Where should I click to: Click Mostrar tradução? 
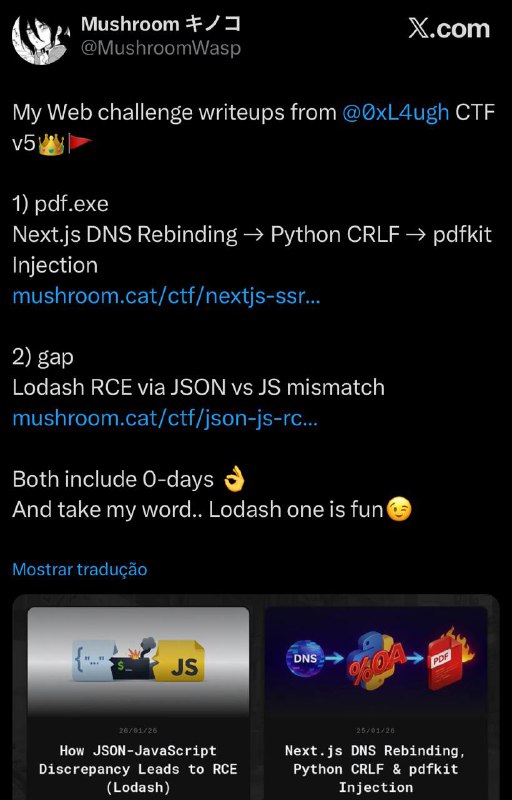click(80, 569)
